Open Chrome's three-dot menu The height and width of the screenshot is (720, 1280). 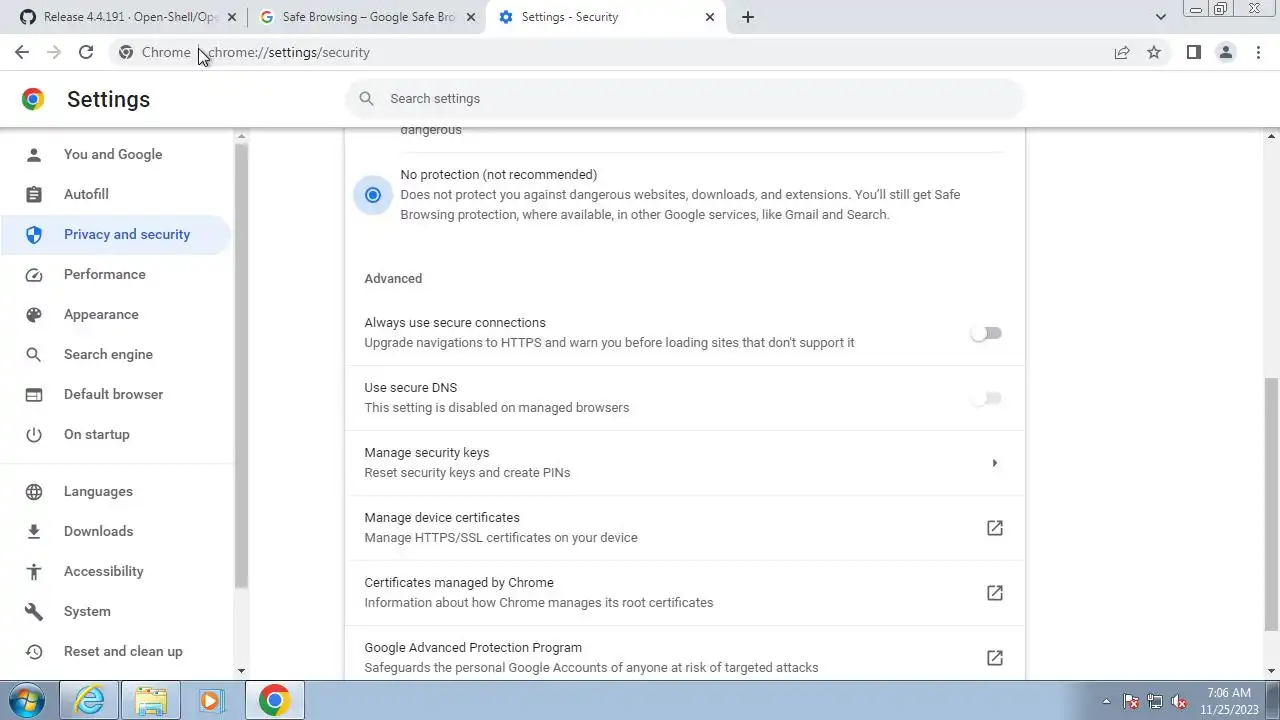(x=1258, y=52)
